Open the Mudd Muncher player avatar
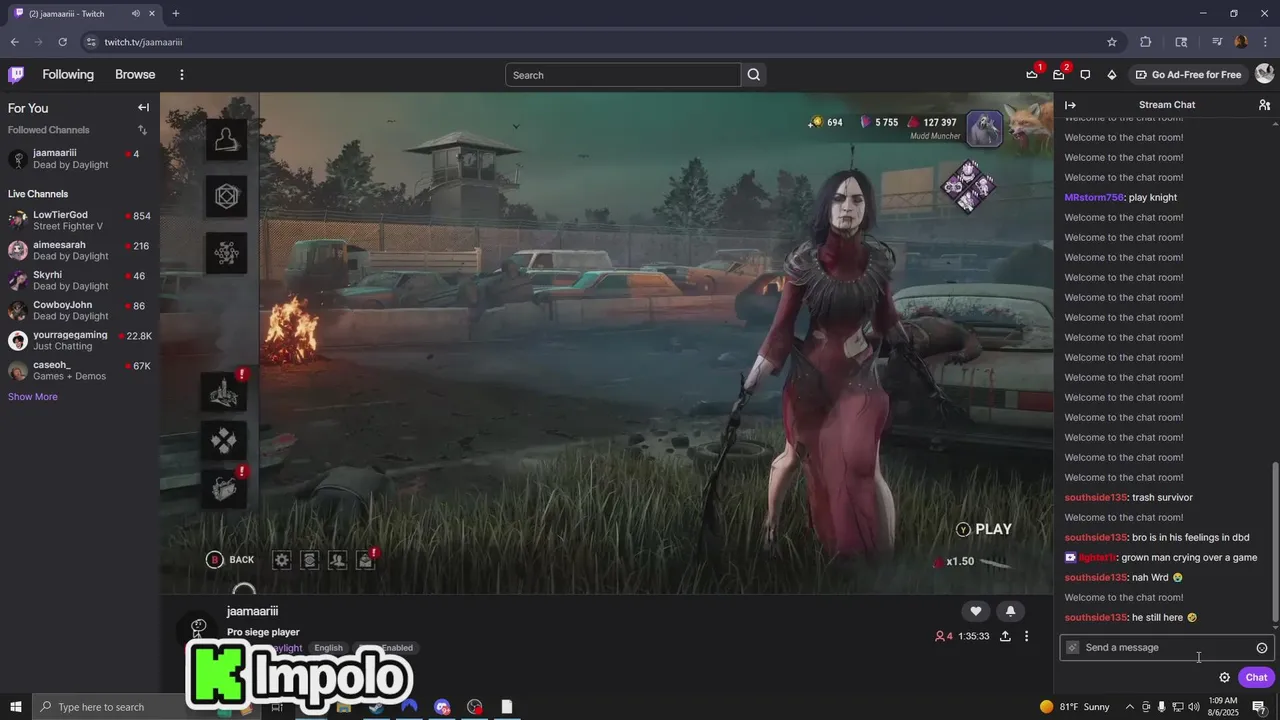The width and height of the screenshot is (1280, 720). [x=984, y=129]
